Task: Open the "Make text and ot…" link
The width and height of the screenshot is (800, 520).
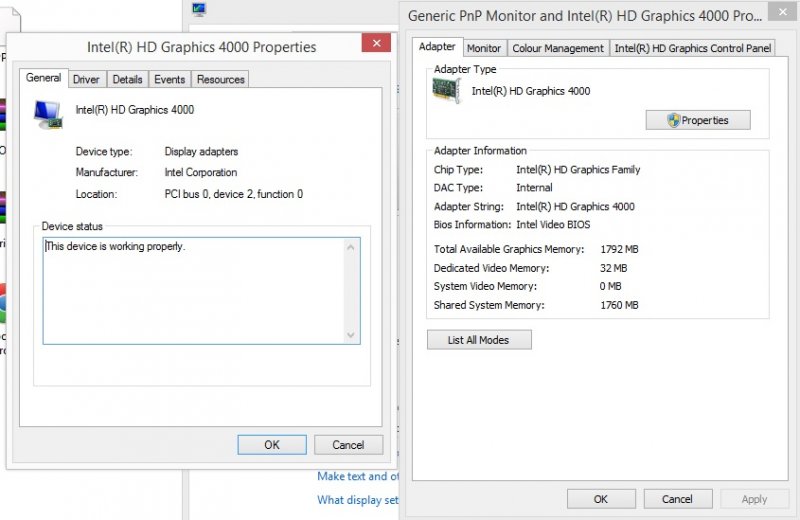Action: (357, 476)
